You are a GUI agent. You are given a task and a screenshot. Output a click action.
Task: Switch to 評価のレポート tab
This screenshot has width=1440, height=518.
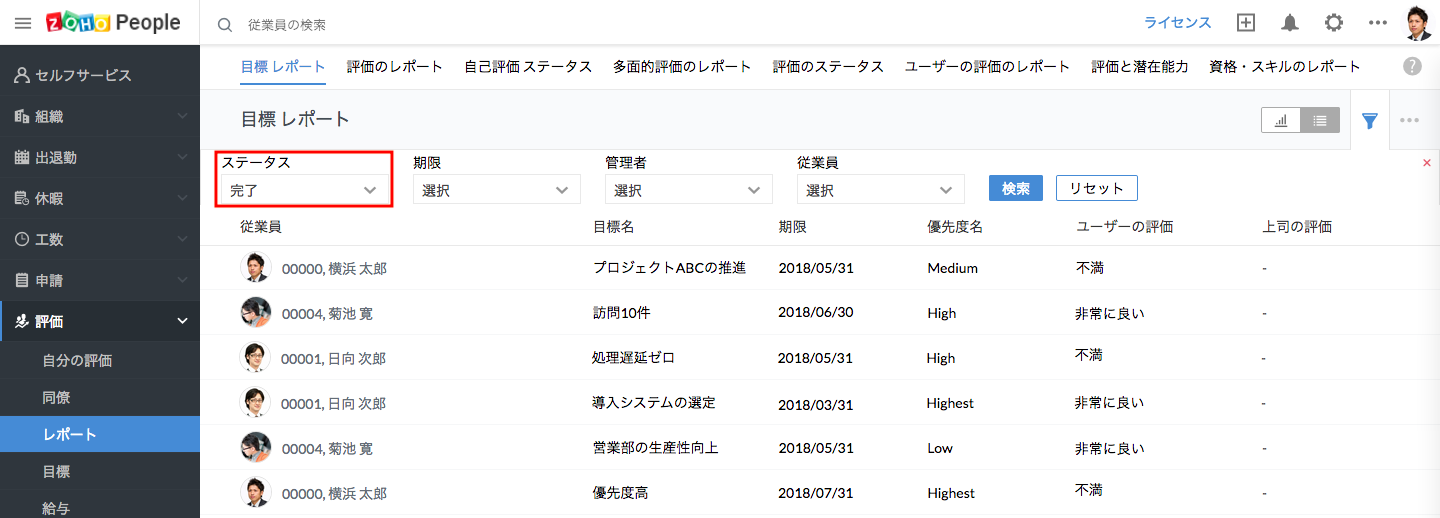[x=394, y=66]
